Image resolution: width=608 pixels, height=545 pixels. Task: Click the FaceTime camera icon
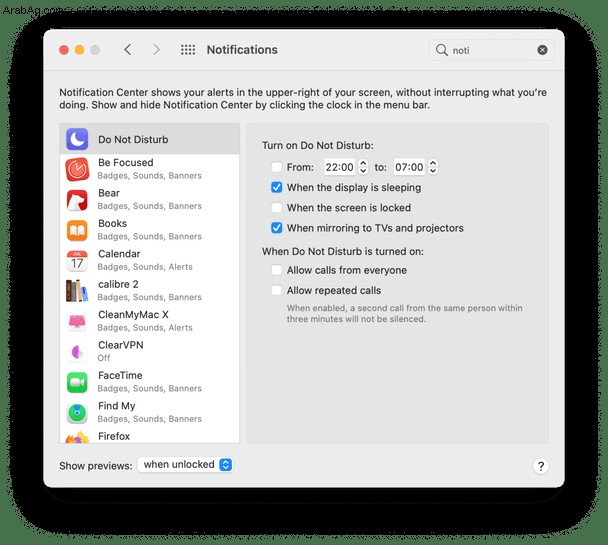click(x=77, y=382)
